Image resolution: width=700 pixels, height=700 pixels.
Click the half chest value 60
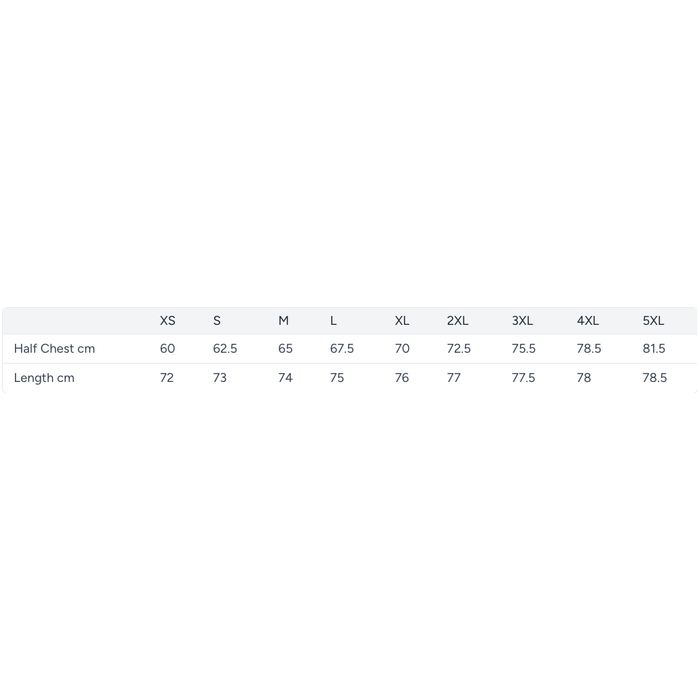click(x=167, y=349)
